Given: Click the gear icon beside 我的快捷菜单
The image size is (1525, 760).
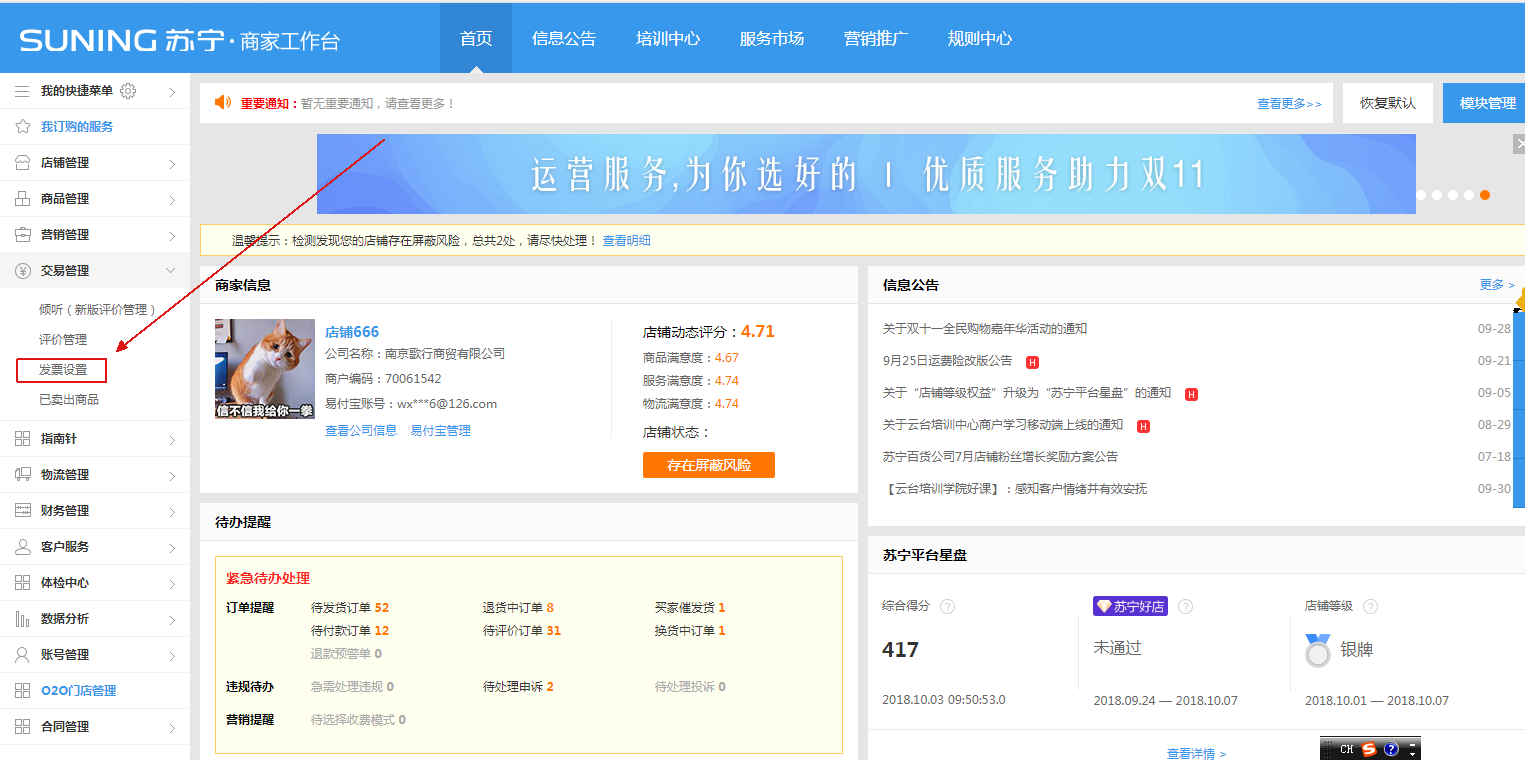Looking at the screenshot, I should (x=128, y=91).
